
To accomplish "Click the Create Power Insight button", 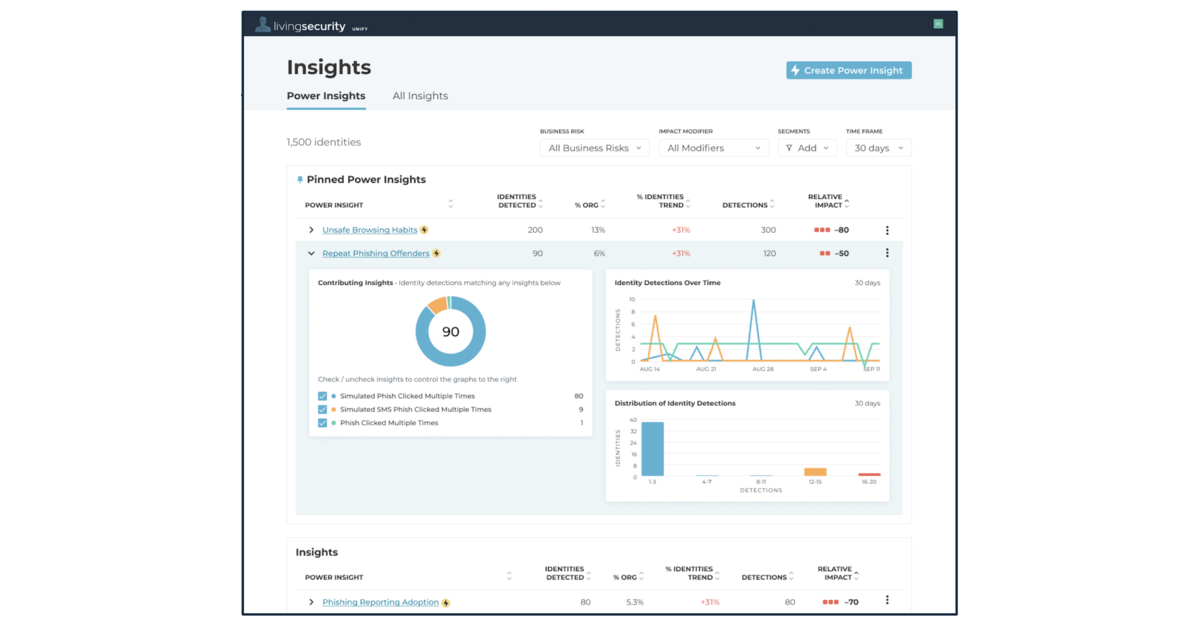I will click(848, 70).
